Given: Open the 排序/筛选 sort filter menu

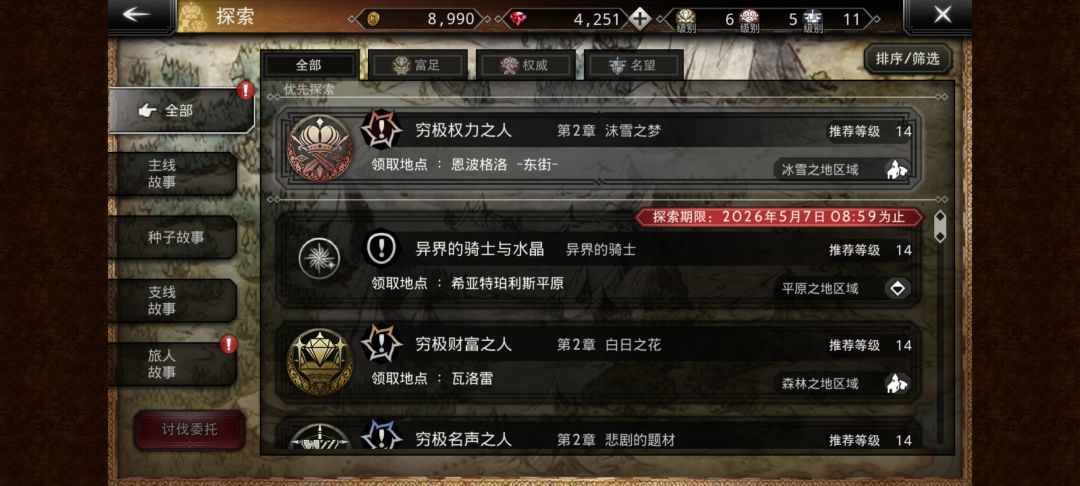Looking at the screenshot, I should coord(907,59).
